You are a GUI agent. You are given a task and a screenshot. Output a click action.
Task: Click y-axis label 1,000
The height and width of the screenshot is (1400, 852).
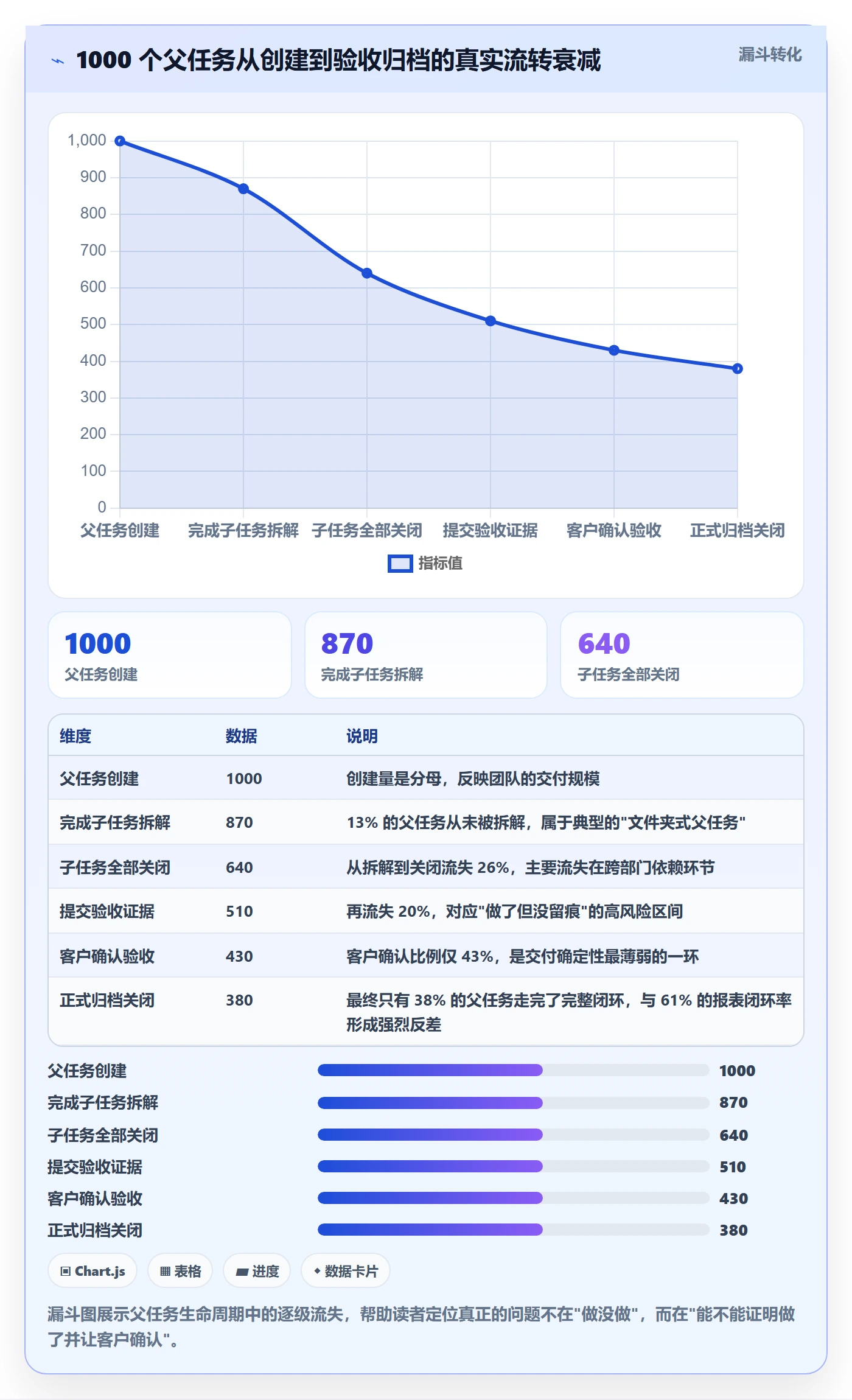87,141
